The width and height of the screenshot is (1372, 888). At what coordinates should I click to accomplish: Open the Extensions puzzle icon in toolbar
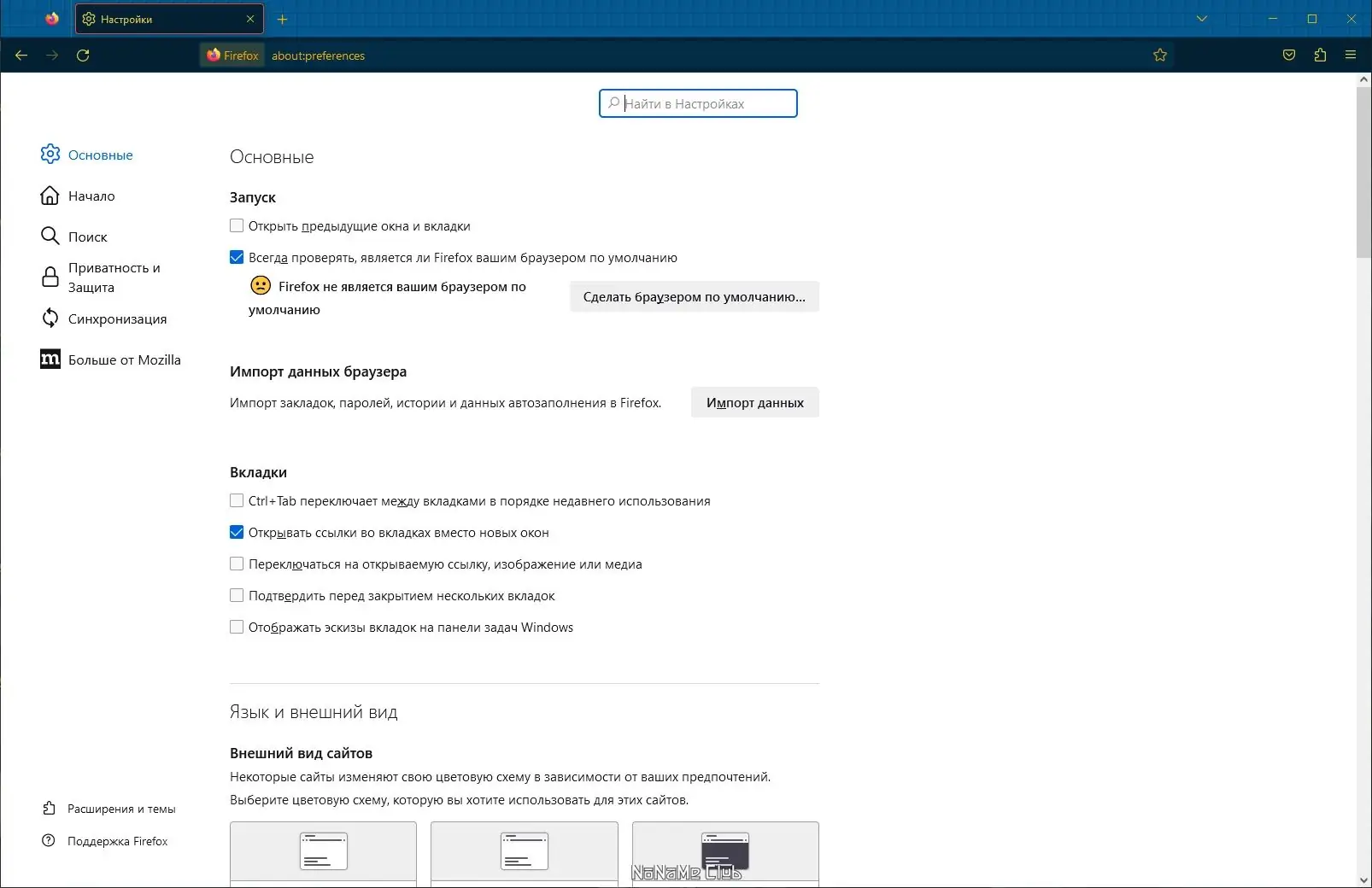point(1320,55)
